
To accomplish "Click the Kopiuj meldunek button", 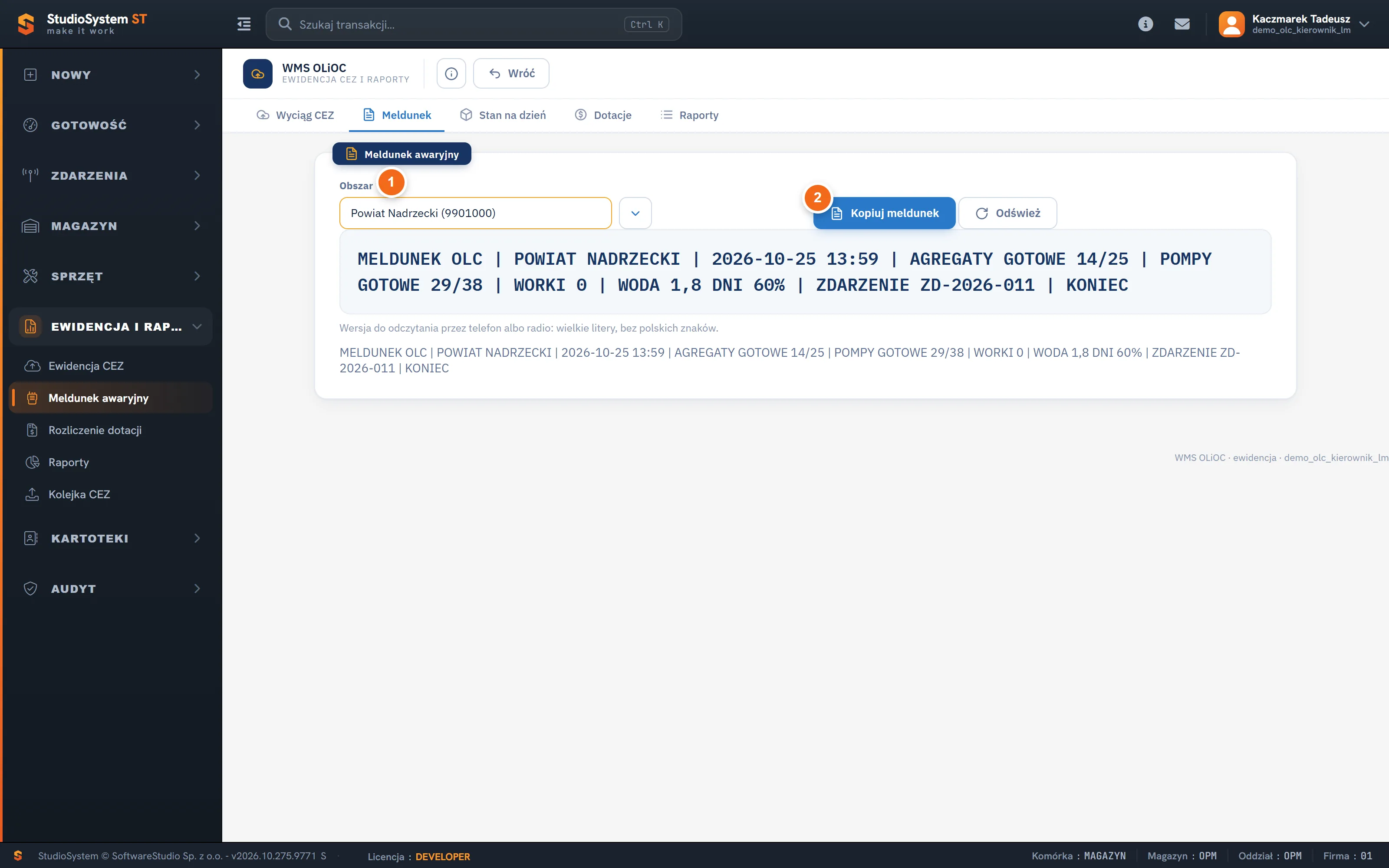I will point(885,213).
